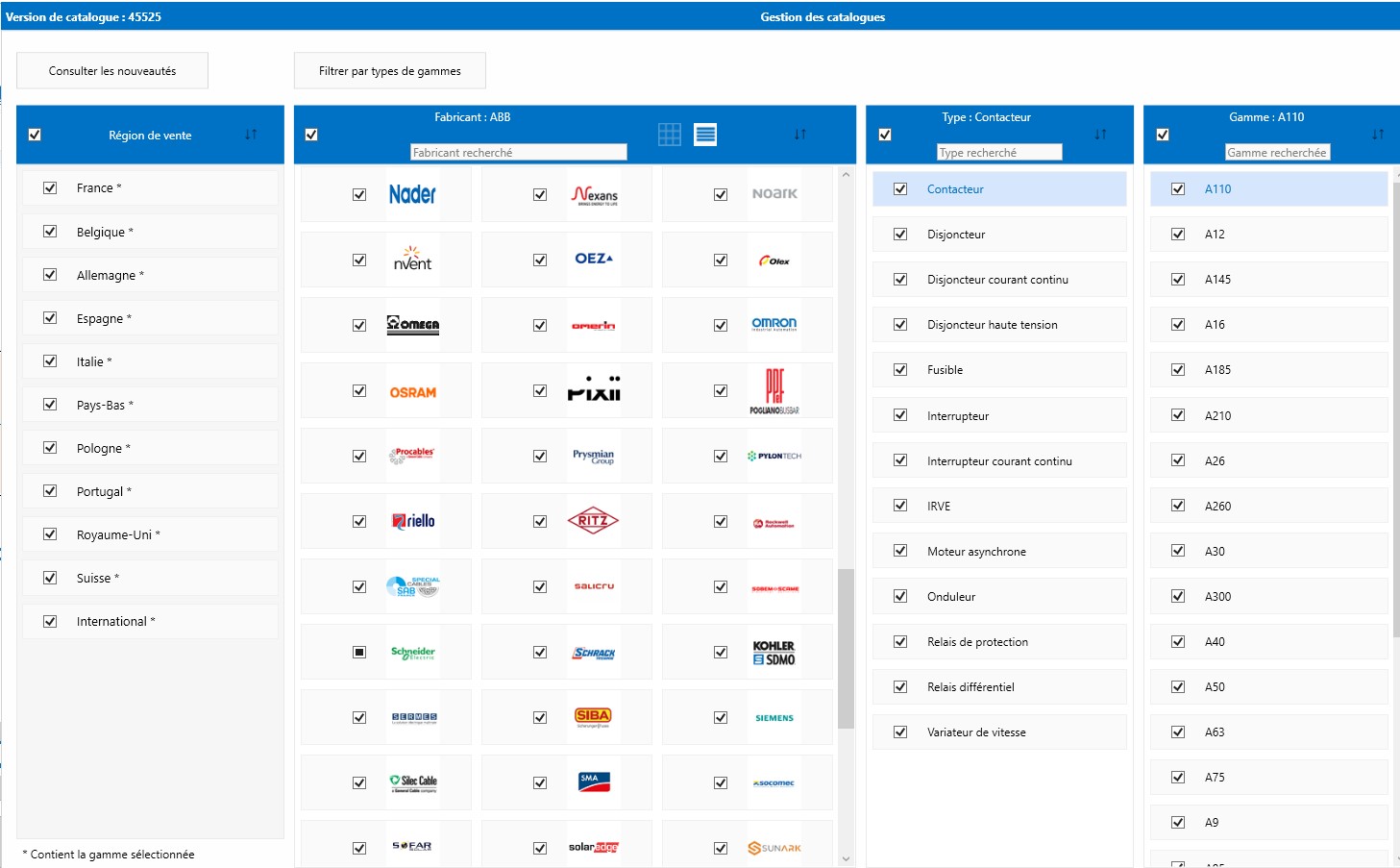This screenshot has height=868, width=1400.
Task: Toggle all manufacturers header checkbox
Action: pos(311,135)
